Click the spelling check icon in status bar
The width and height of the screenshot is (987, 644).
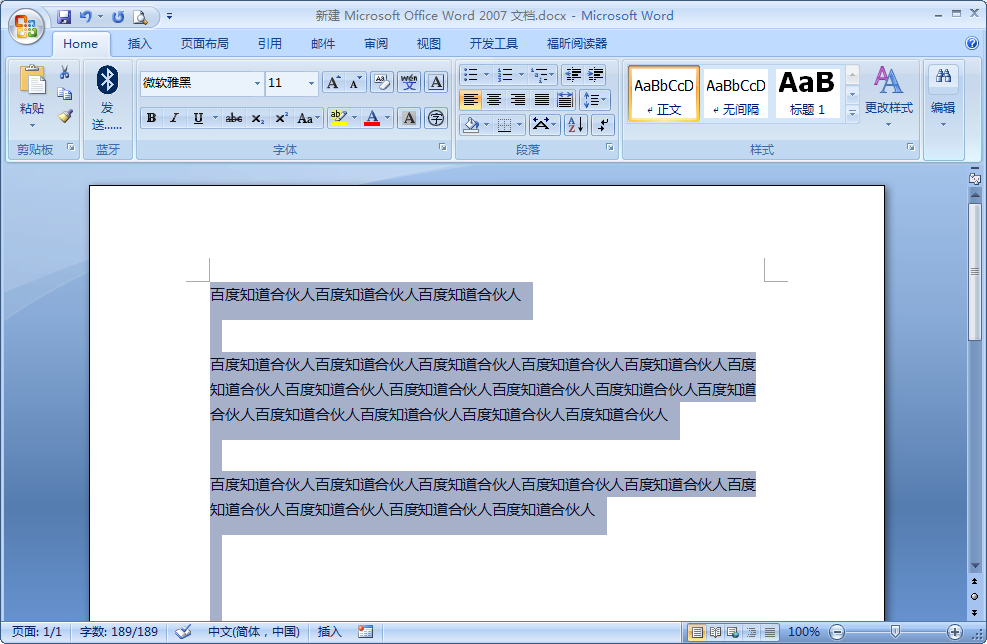pos(183,632)
